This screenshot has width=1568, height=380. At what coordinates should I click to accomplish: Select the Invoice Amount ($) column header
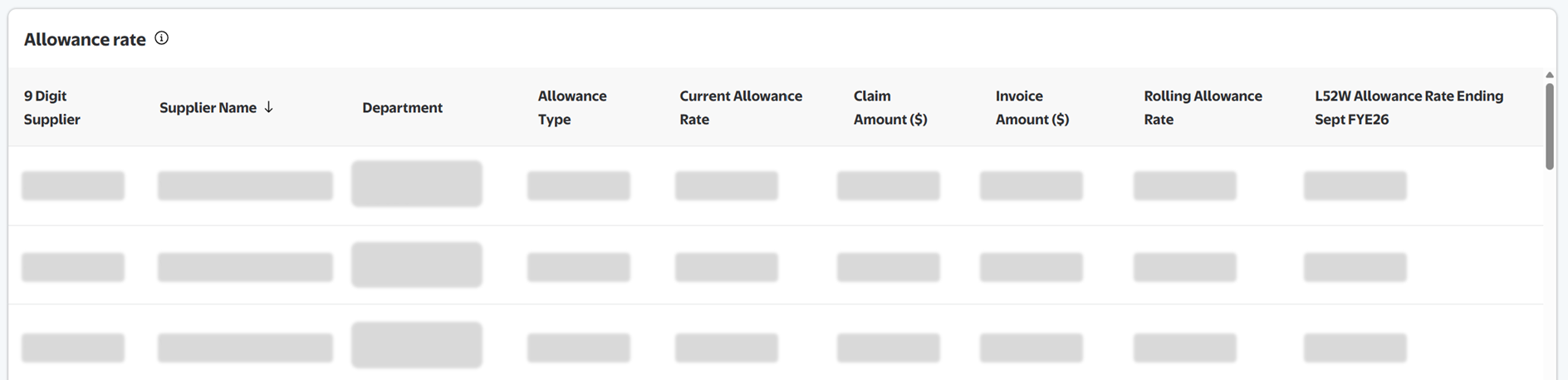(1032, 107)
